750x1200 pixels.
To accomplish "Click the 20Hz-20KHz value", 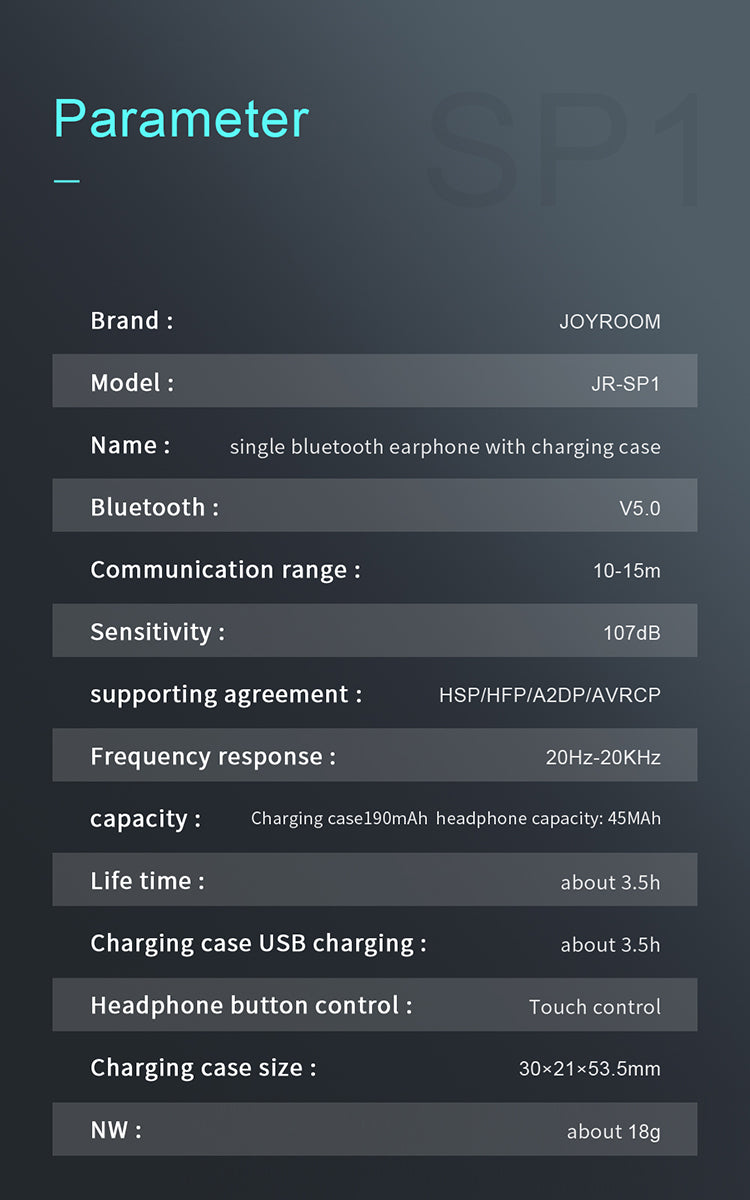I will (602, 758).
